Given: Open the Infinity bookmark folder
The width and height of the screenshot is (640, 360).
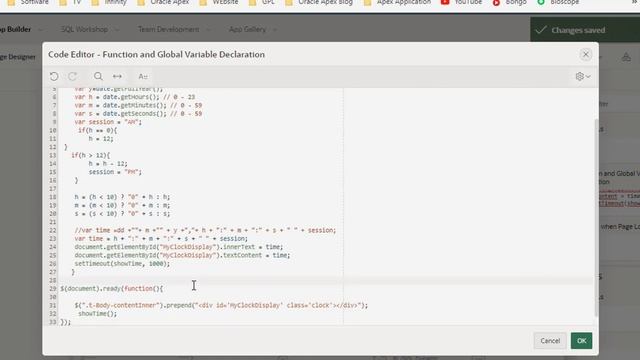Looking at the screenshot, I should 109,2.
